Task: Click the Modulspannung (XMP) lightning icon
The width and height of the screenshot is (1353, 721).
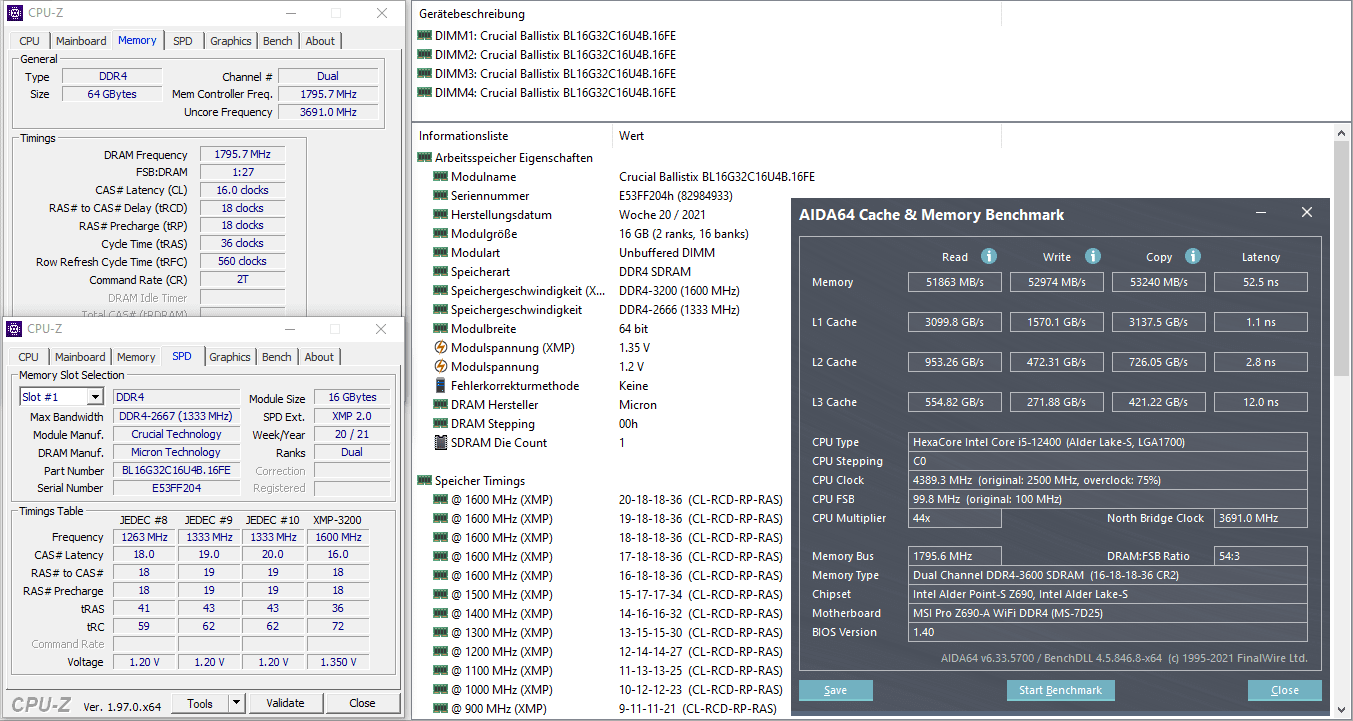Action: point(441,348)
